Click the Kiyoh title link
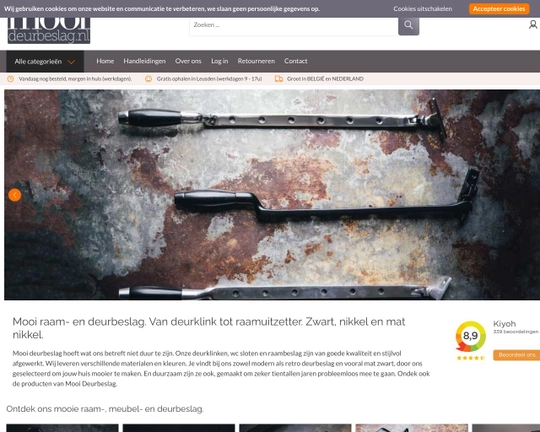The width and height of the screenshot is (540, 432). point(504,324)
